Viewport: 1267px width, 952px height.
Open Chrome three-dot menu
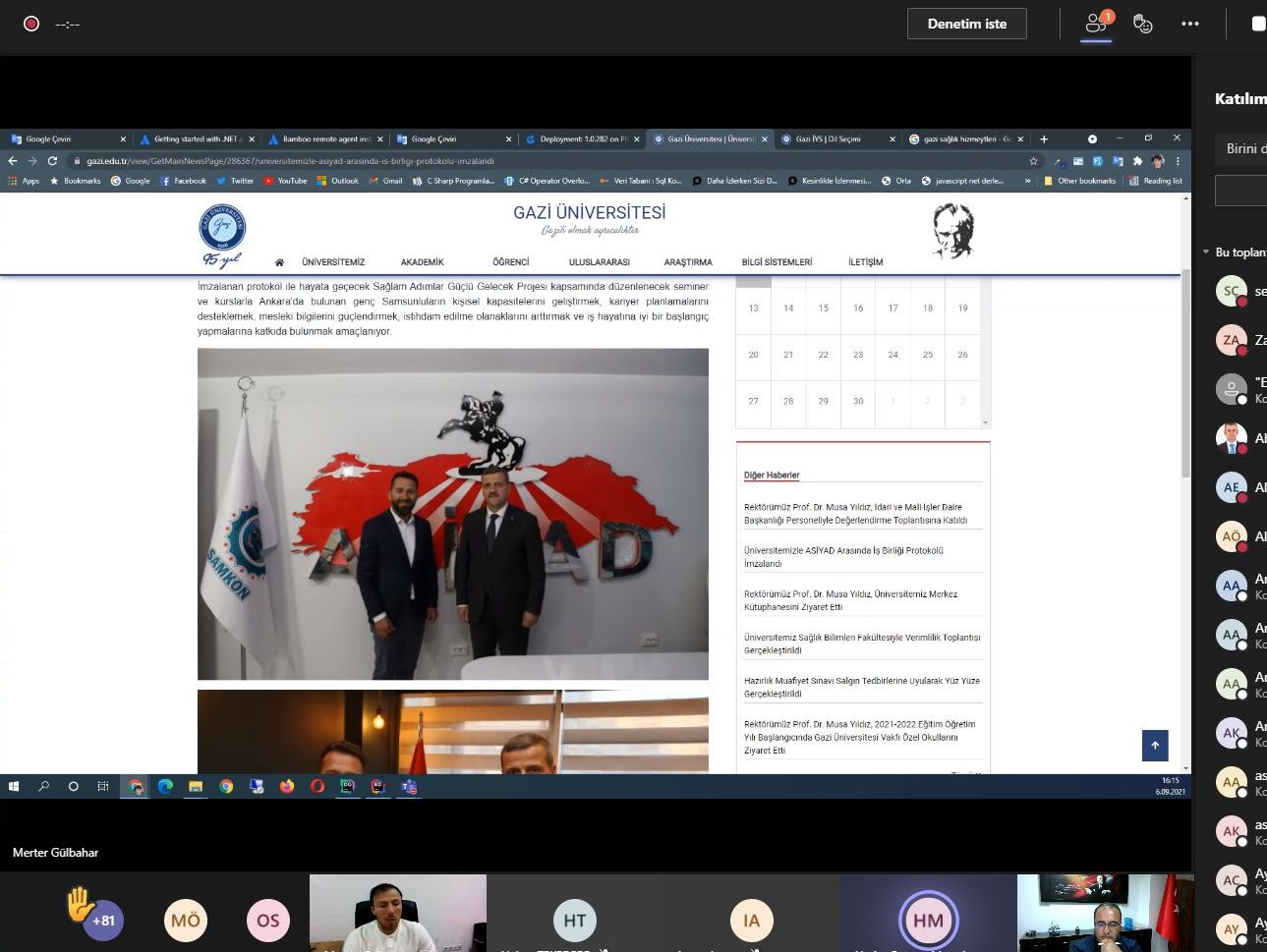click(x=1178, y=161)
